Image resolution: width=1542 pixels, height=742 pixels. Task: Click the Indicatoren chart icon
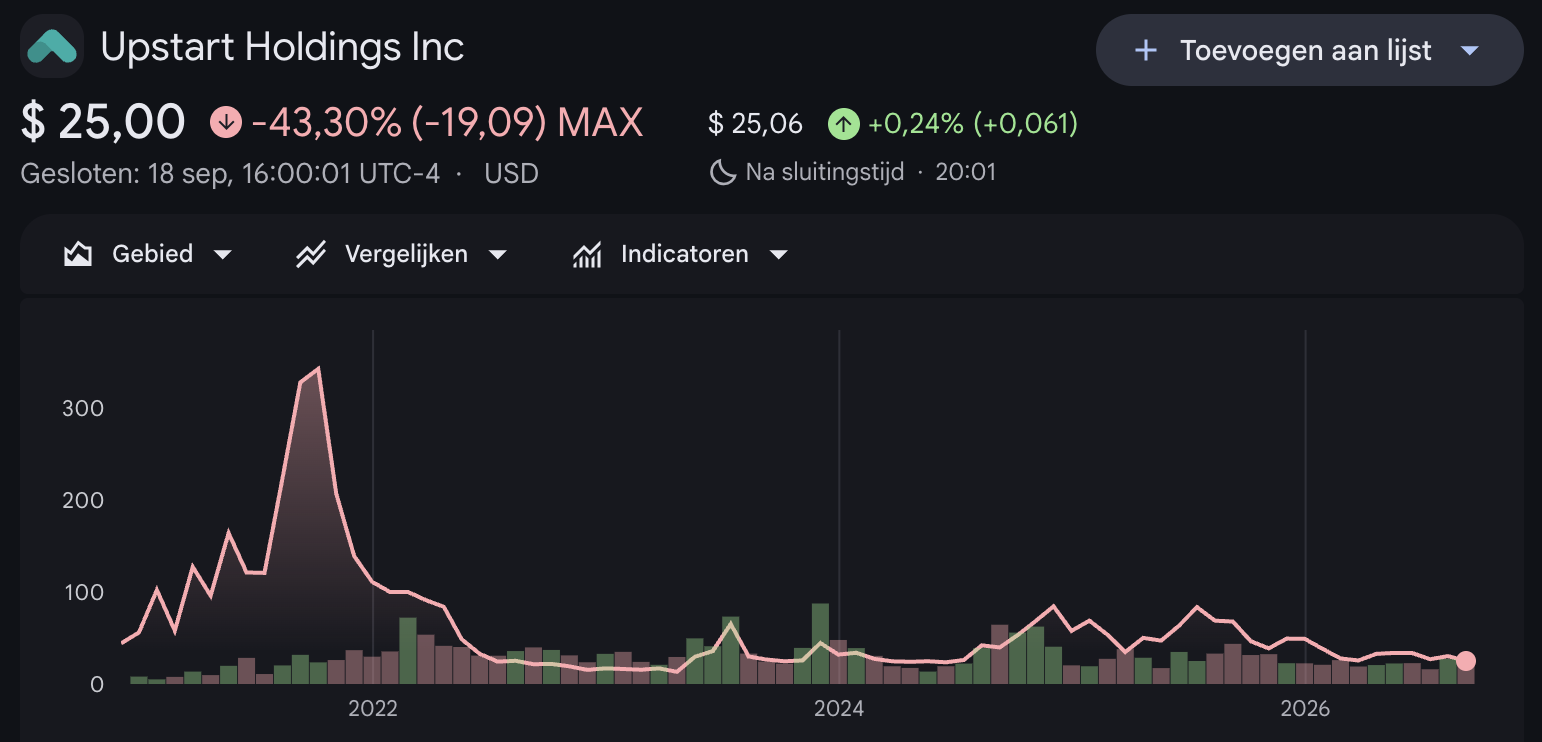[587, 254]
